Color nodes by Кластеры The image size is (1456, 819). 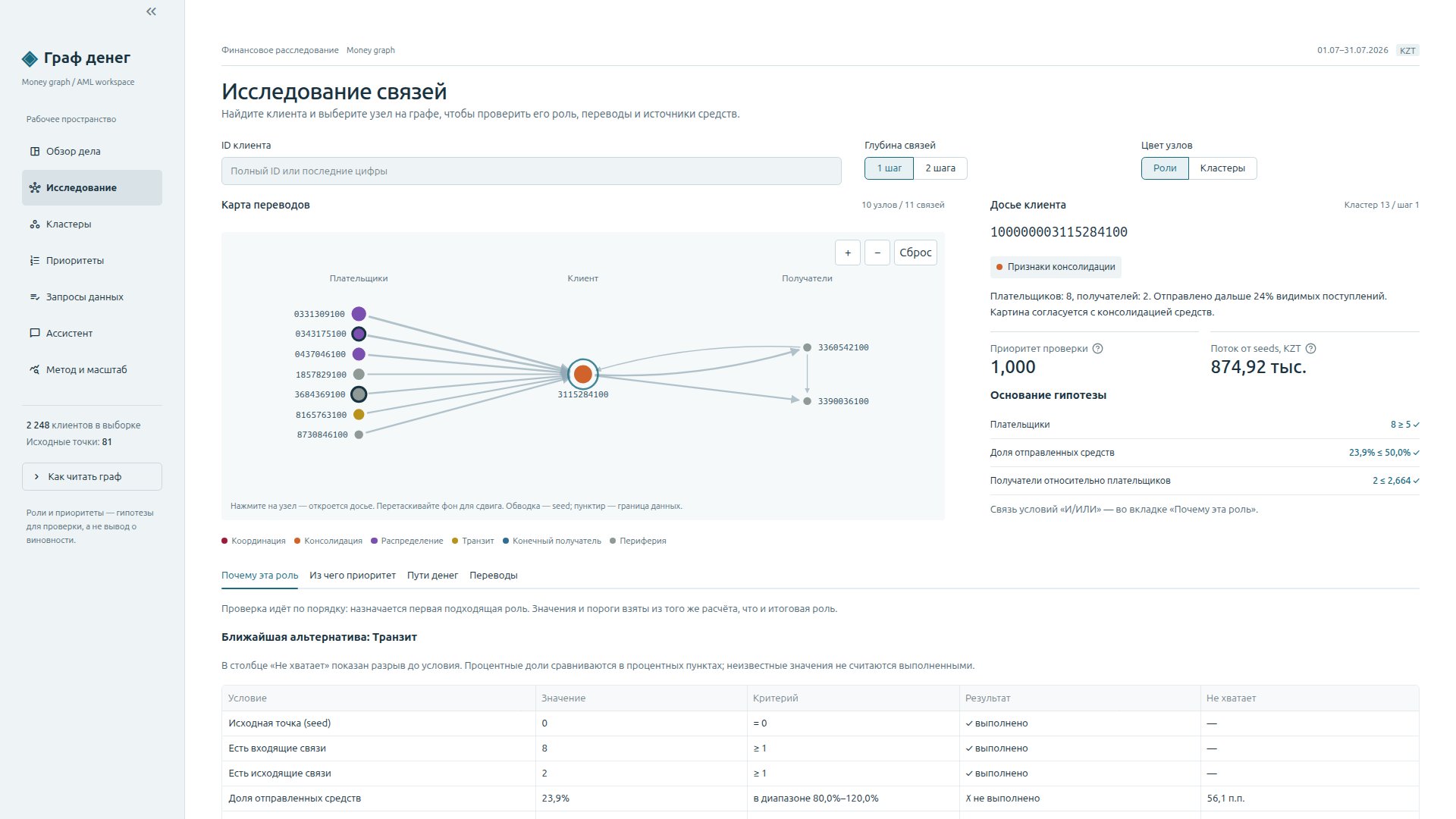1222,168
